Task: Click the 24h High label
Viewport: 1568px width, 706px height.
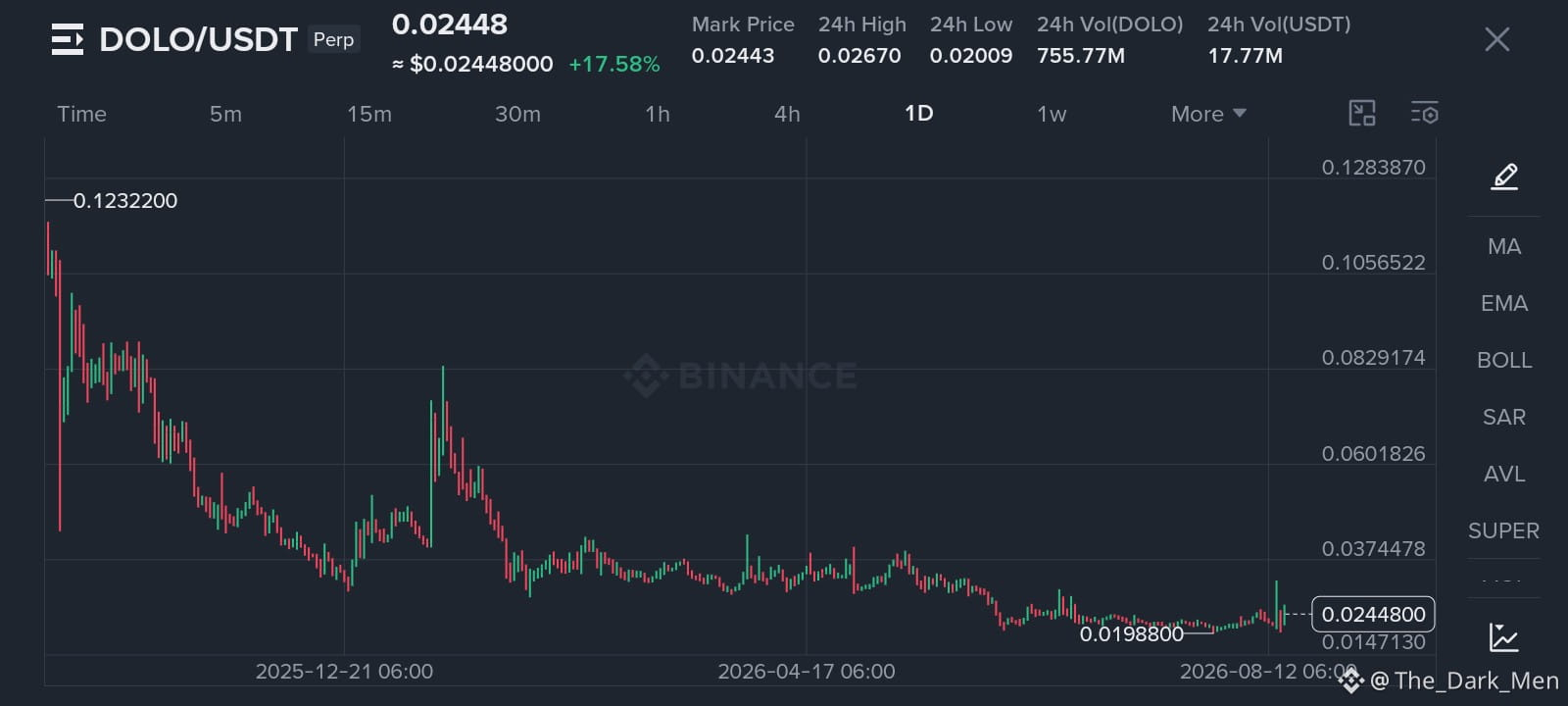Action: click(862, 25)
